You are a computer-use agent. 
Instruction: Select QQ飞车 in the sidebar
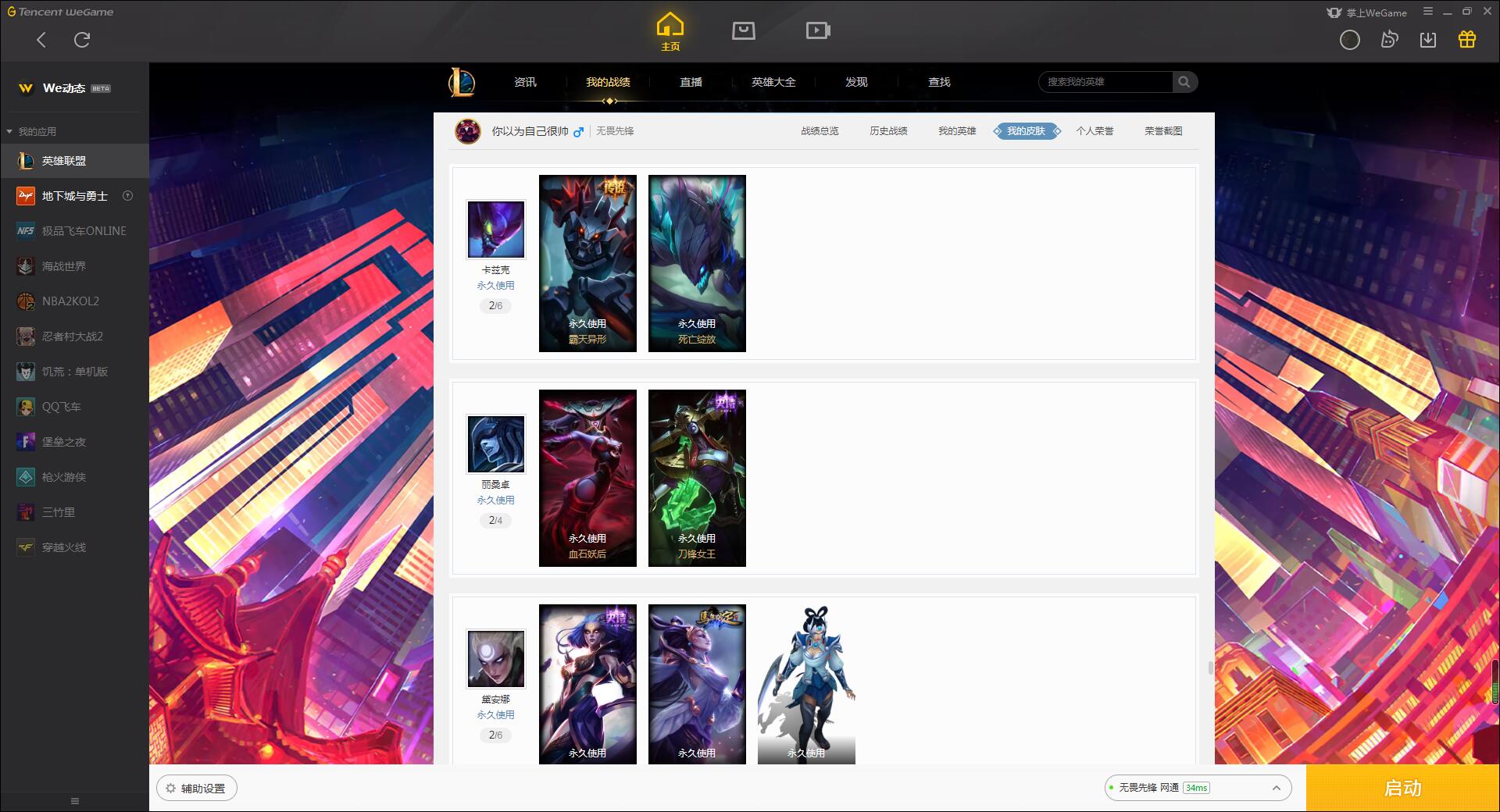(x=75, y=407)
